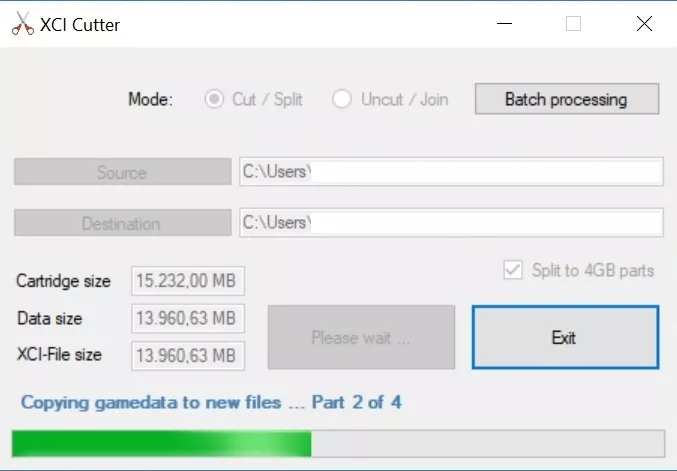Choose the Uncut / Join mode option

pos(343,99)
